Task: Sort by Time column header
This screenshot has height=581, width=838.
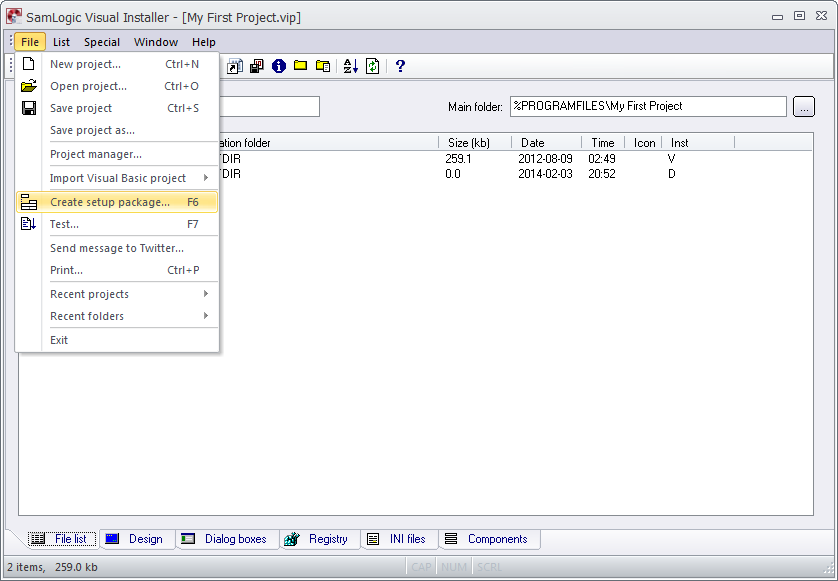Action: 603,143
